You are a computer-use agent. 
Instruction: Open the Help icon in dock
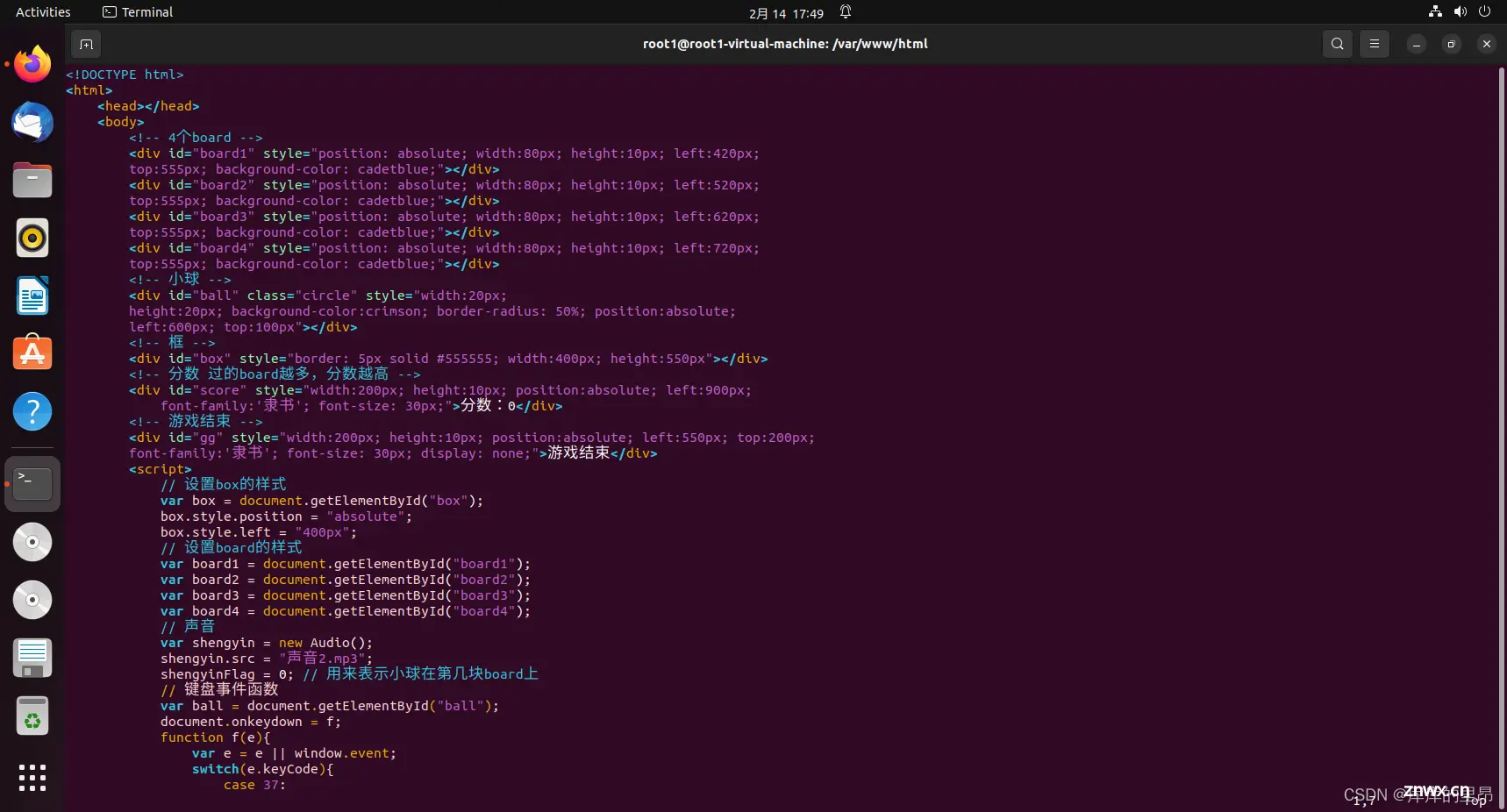click(32, 411)
